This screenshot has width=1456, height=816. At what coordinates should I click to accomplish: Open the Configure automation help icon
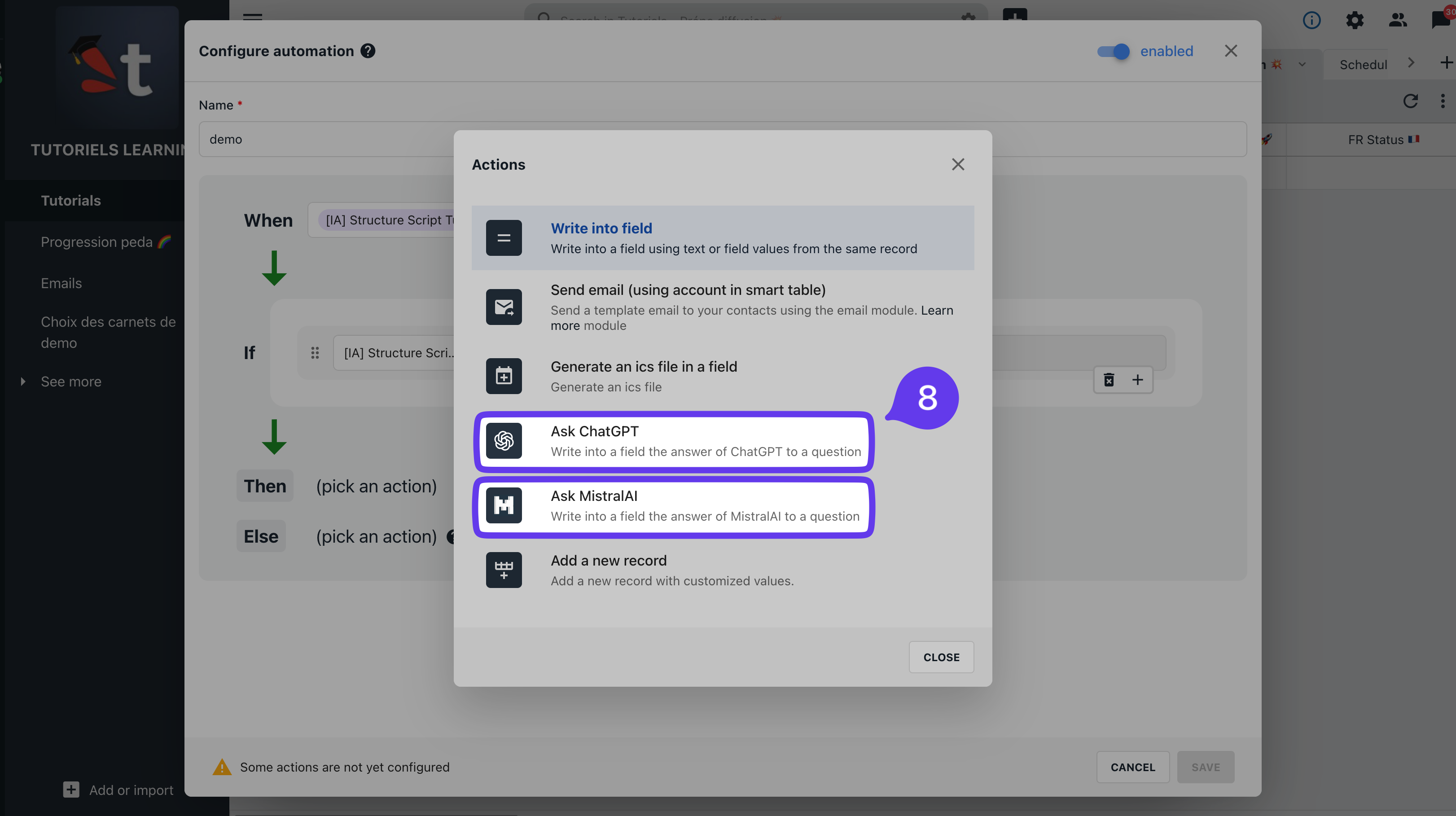(368, 51)
